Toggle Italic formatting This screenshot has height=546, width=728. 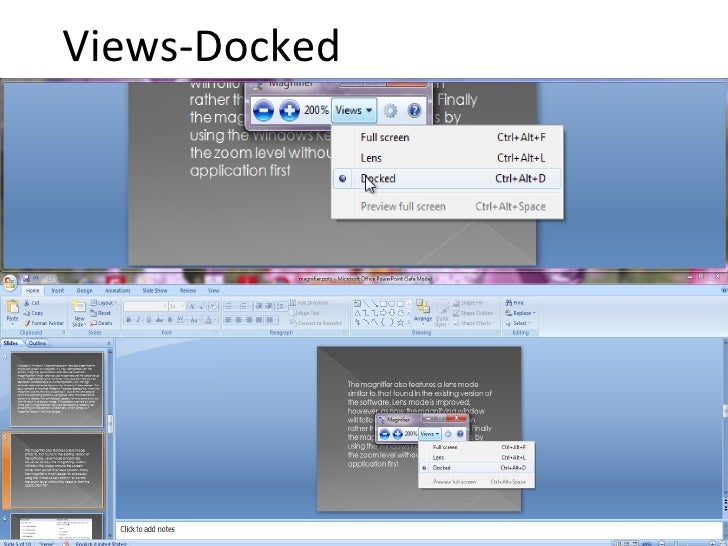(x=138, y=320)
